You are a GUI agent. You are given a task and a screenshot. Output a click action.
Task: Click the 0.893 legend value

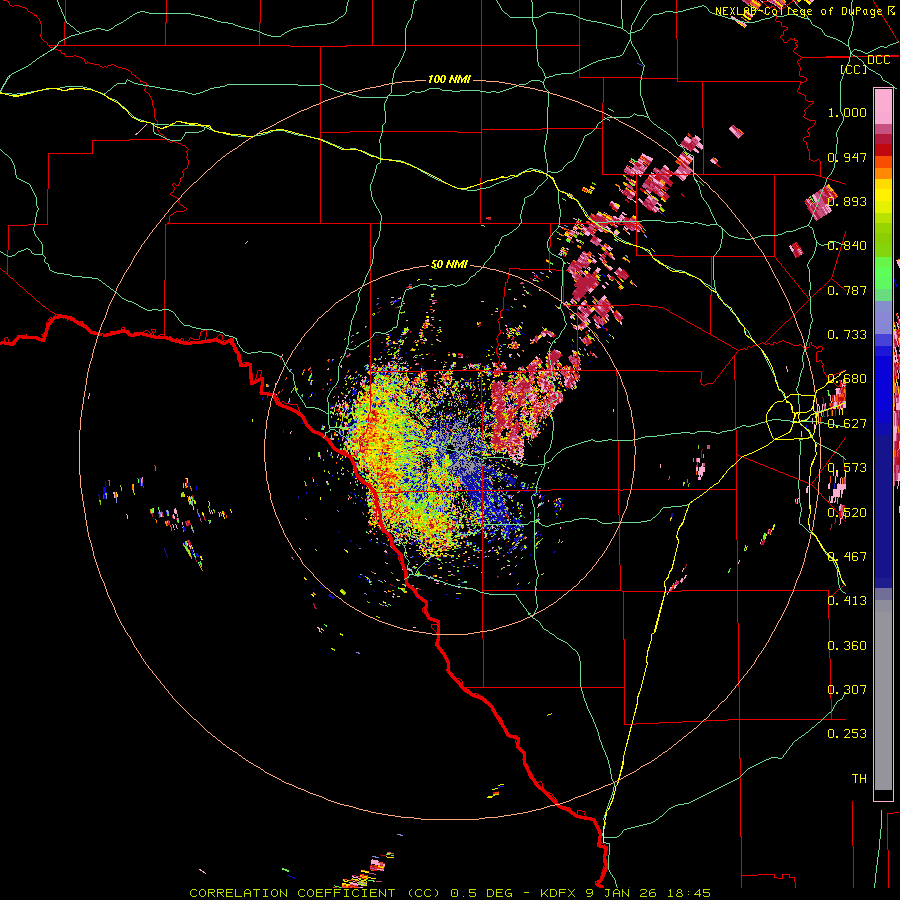(847, 201)
